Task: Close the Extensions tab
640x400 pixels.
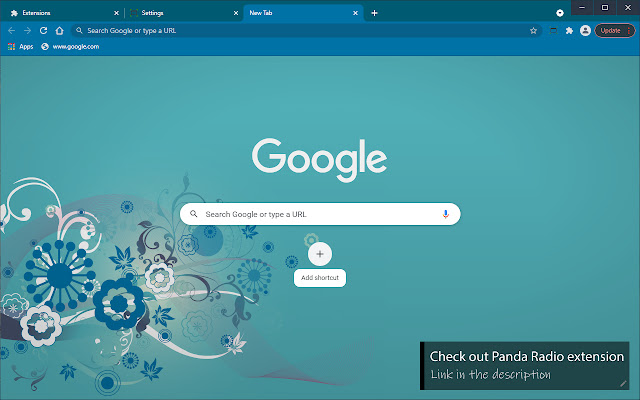Action: coord(116,13)
